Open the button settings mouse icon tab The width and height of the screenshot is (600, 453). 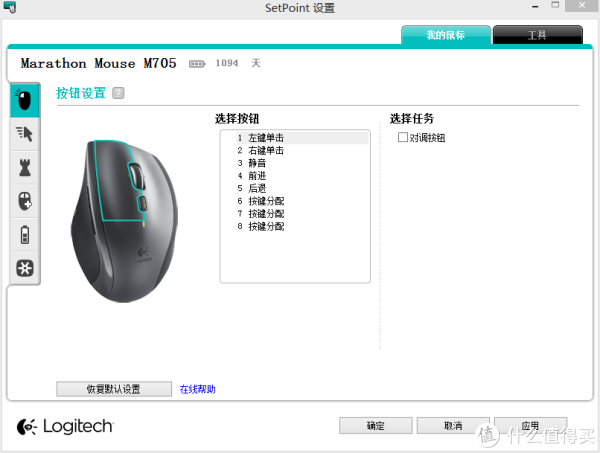click(x=24, y=100)
